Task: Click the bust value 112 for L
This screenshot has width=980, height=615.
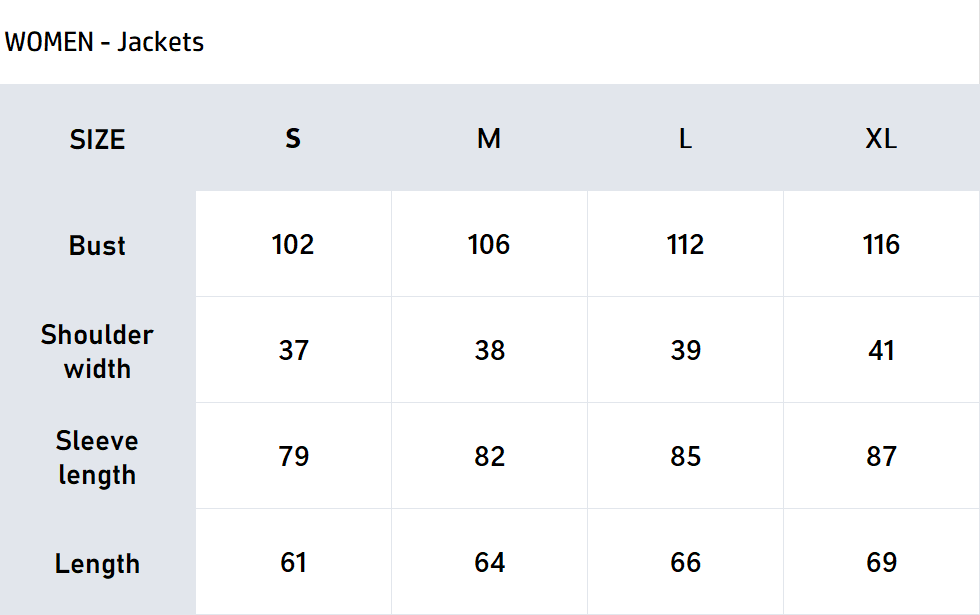Action: click(685, 245)
